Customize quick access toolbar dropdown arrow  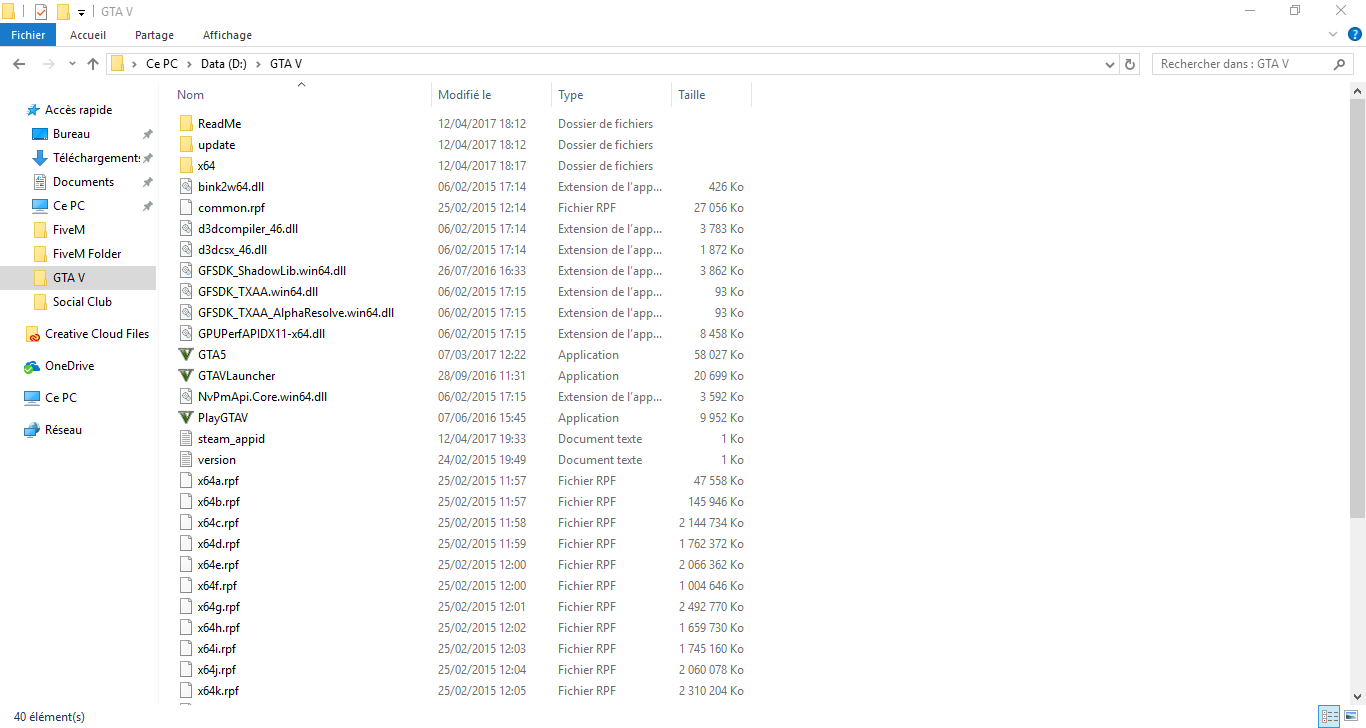coord(81,12)
